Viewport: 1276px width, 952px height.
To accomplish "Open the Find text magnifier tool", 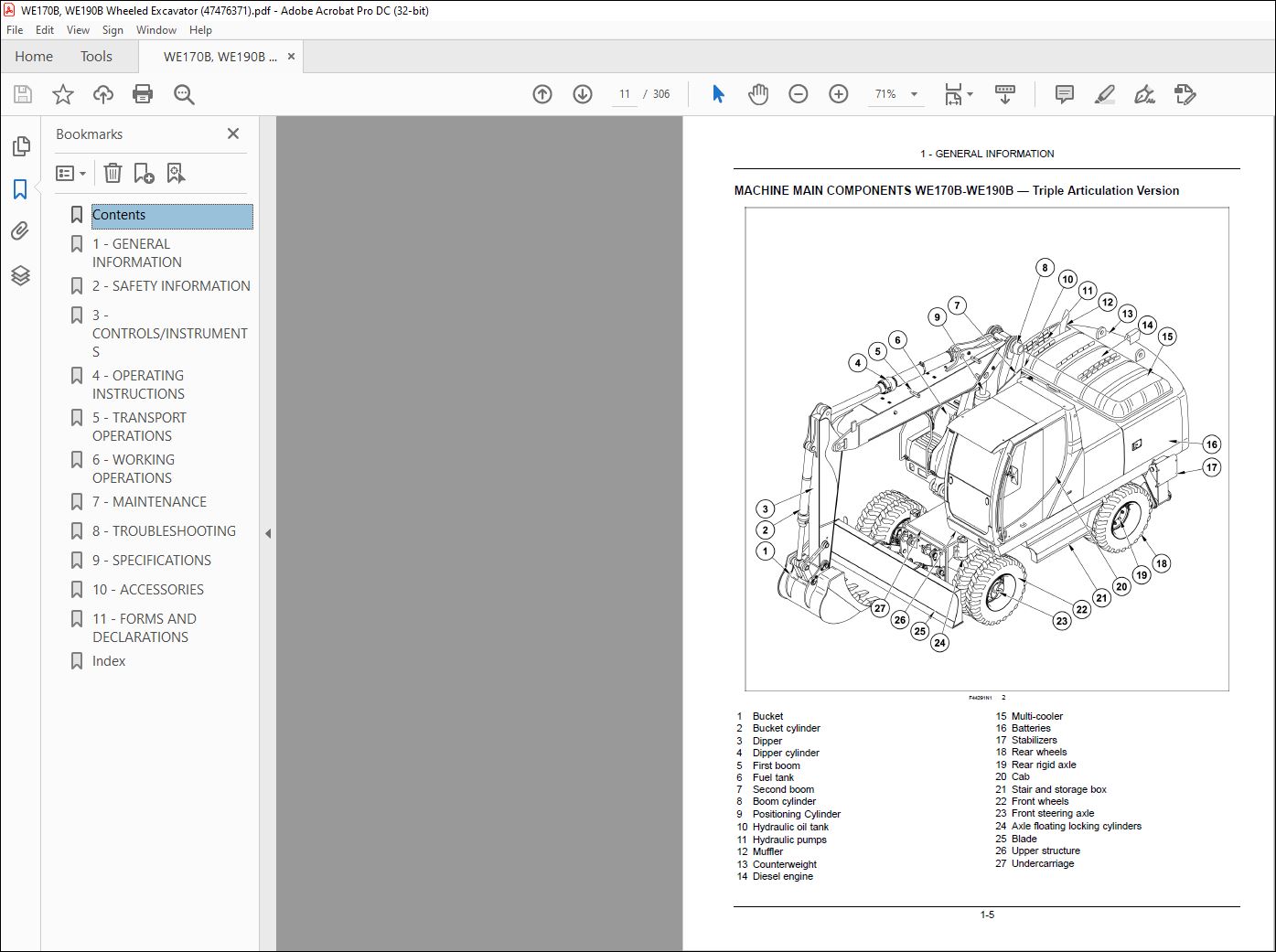I will pos(184,94).
